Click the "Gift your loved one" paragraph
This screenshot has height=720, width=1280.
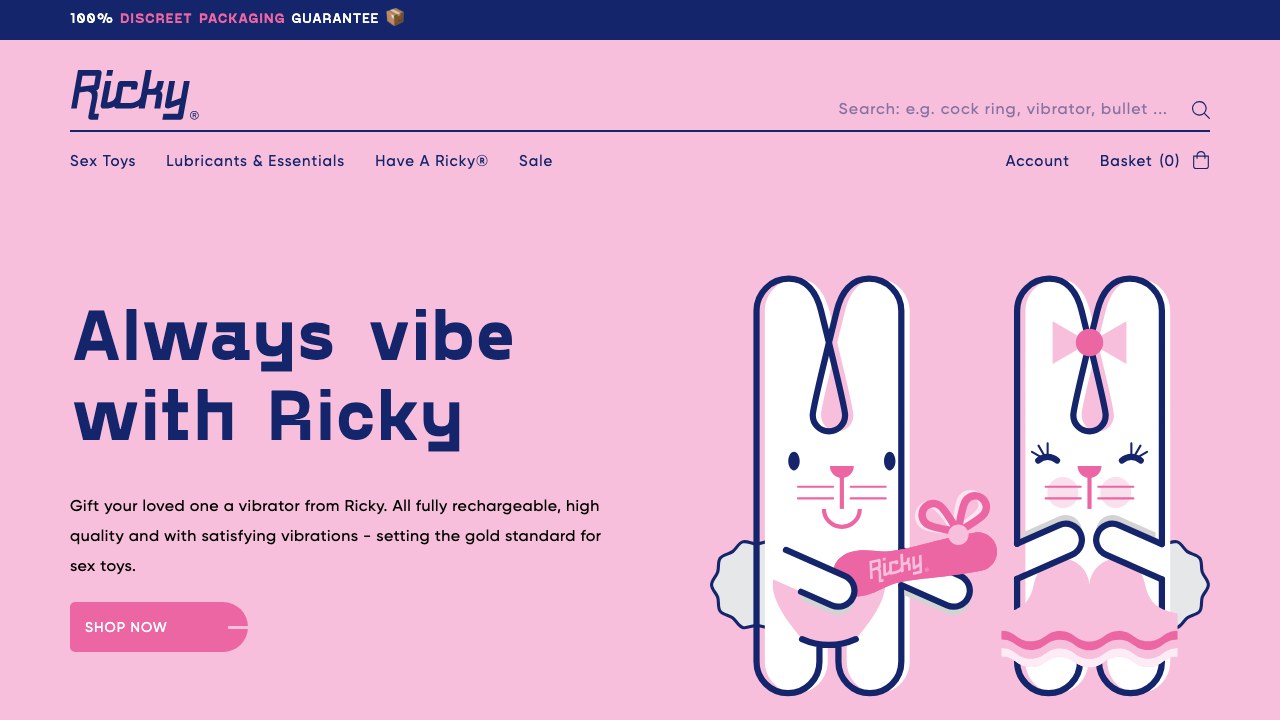pyautogui.click(x=336, y=536)
